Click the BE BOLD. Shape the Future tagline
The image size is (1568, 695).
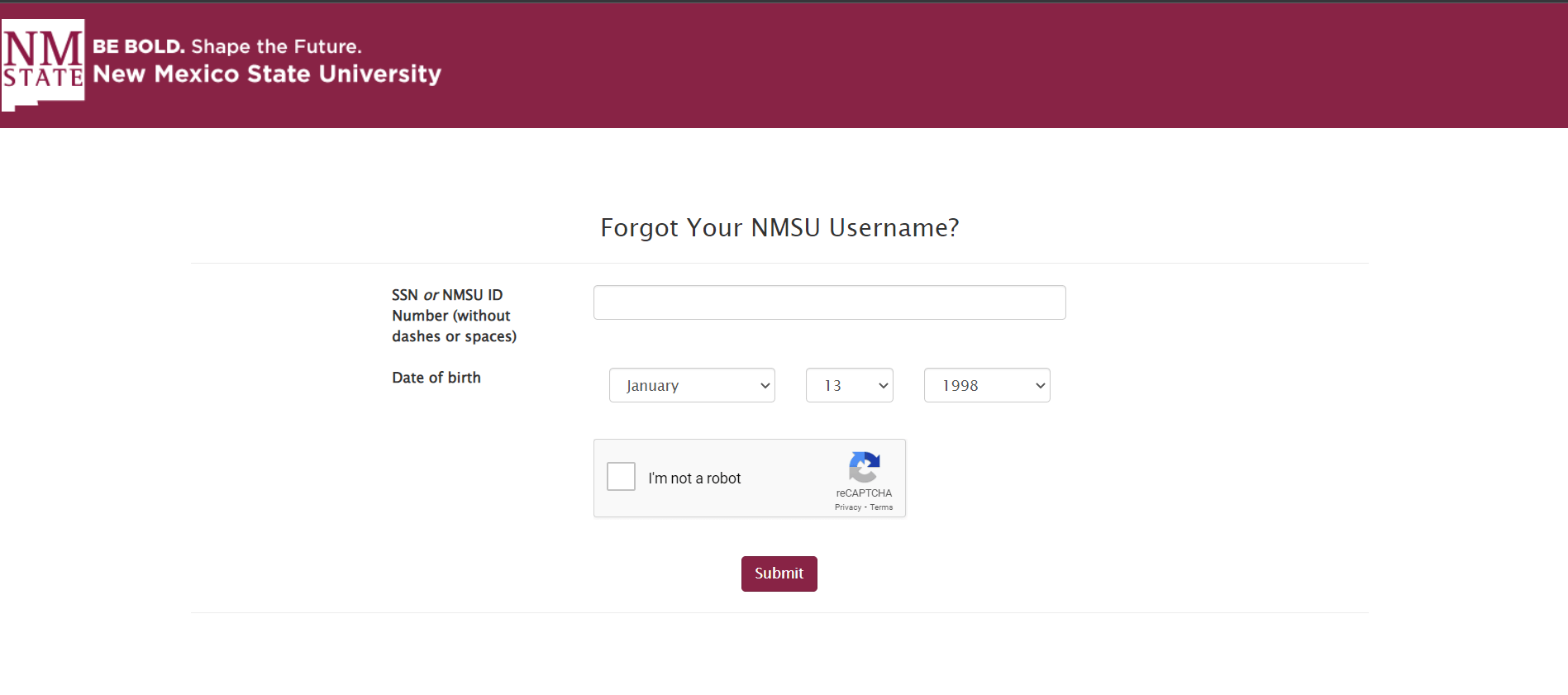[227, 46]
